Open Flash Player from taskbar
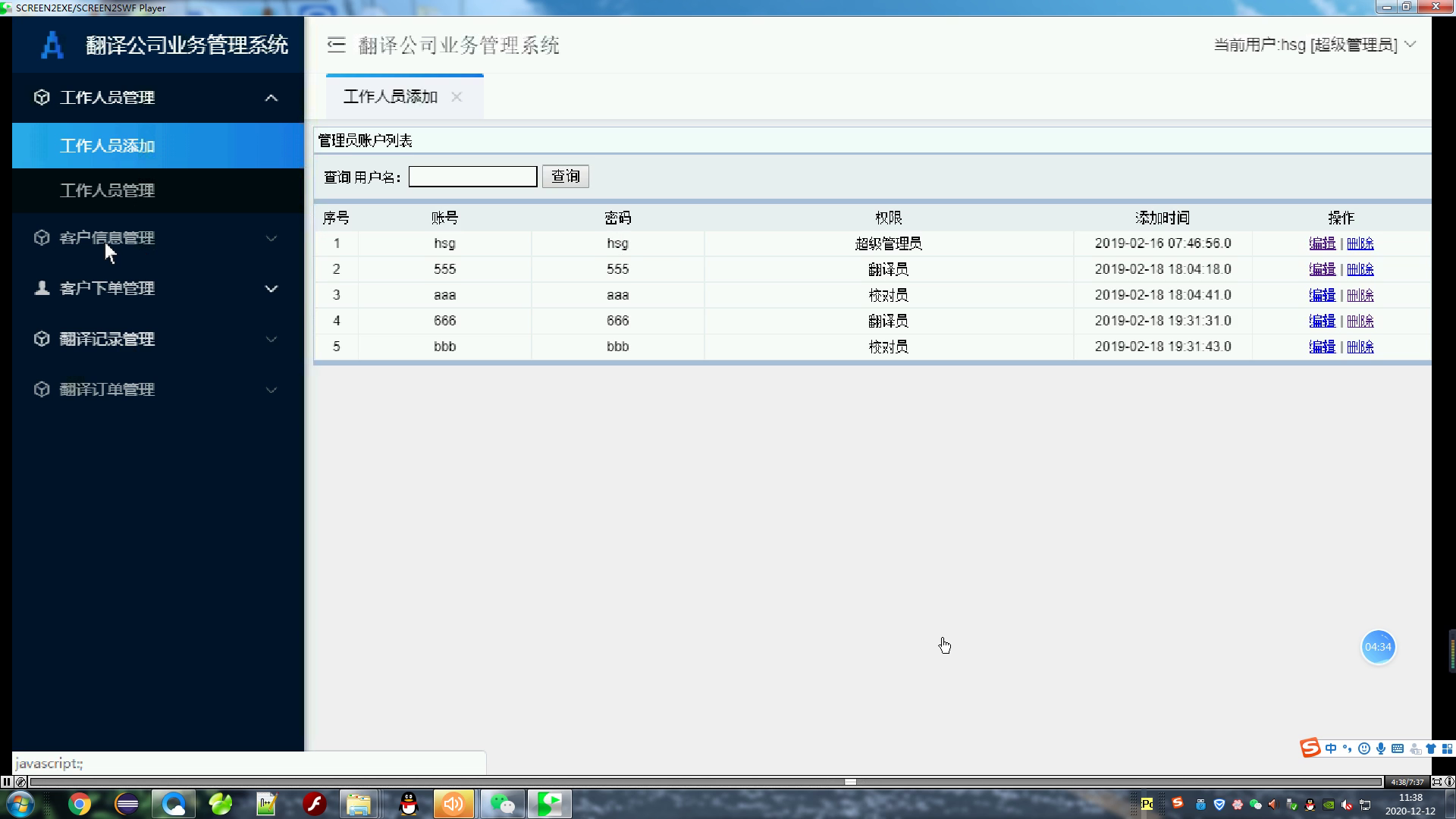 314,804
